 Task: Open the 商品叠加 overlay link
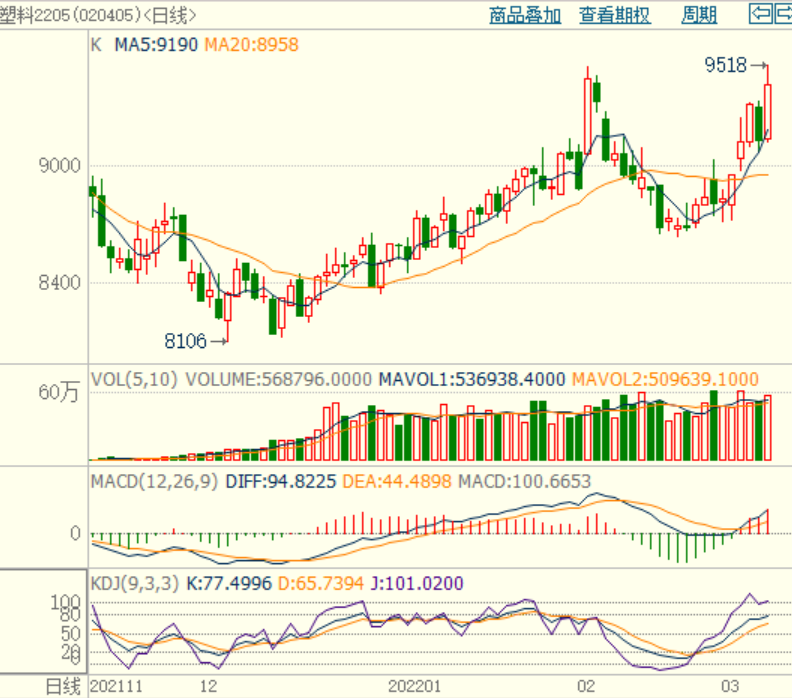coord(525,15)
